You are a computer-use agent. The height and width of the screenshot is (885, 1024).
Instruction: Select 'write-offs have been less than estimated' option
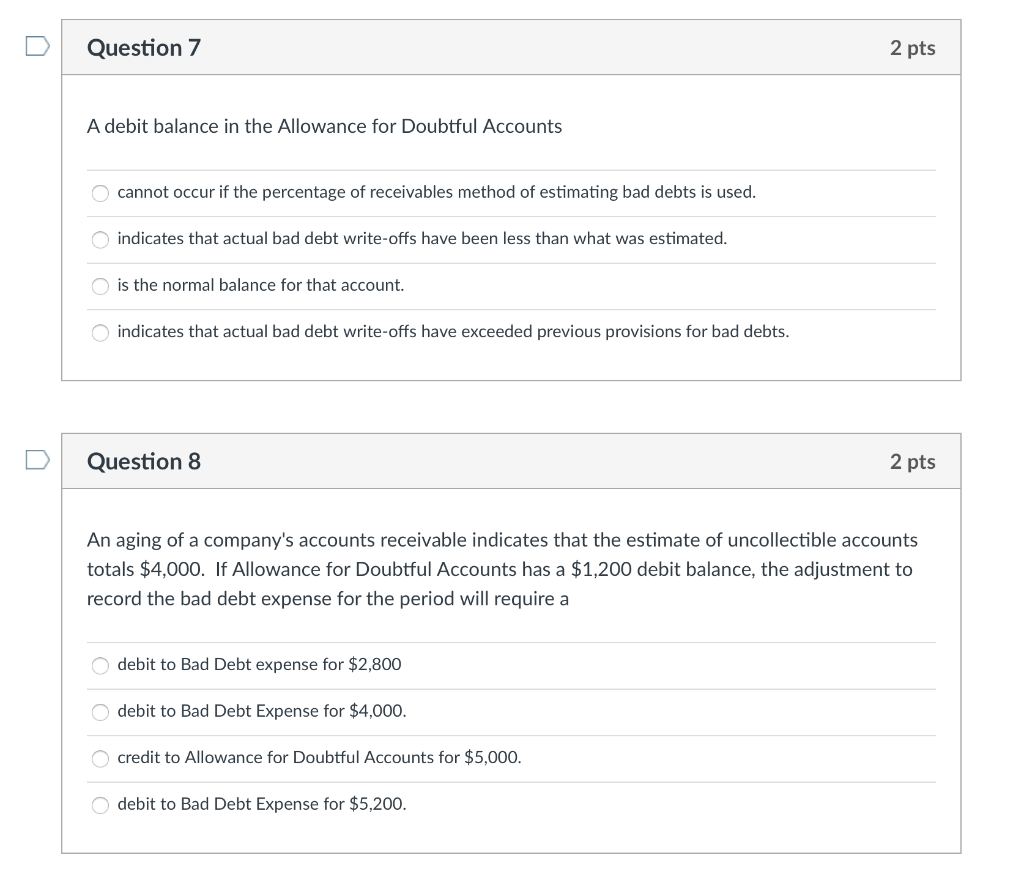pyautogui.click(x=422, y=239)
